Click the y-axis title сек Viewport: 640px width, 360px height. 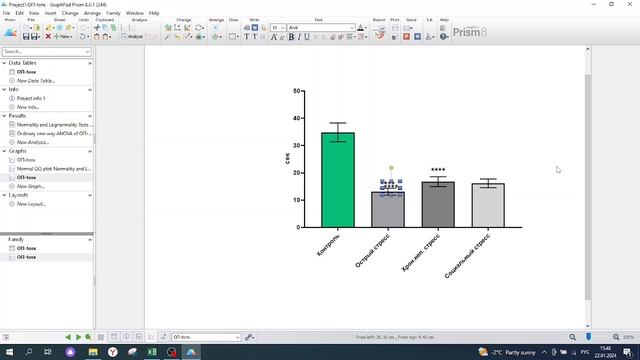[287, 158]
